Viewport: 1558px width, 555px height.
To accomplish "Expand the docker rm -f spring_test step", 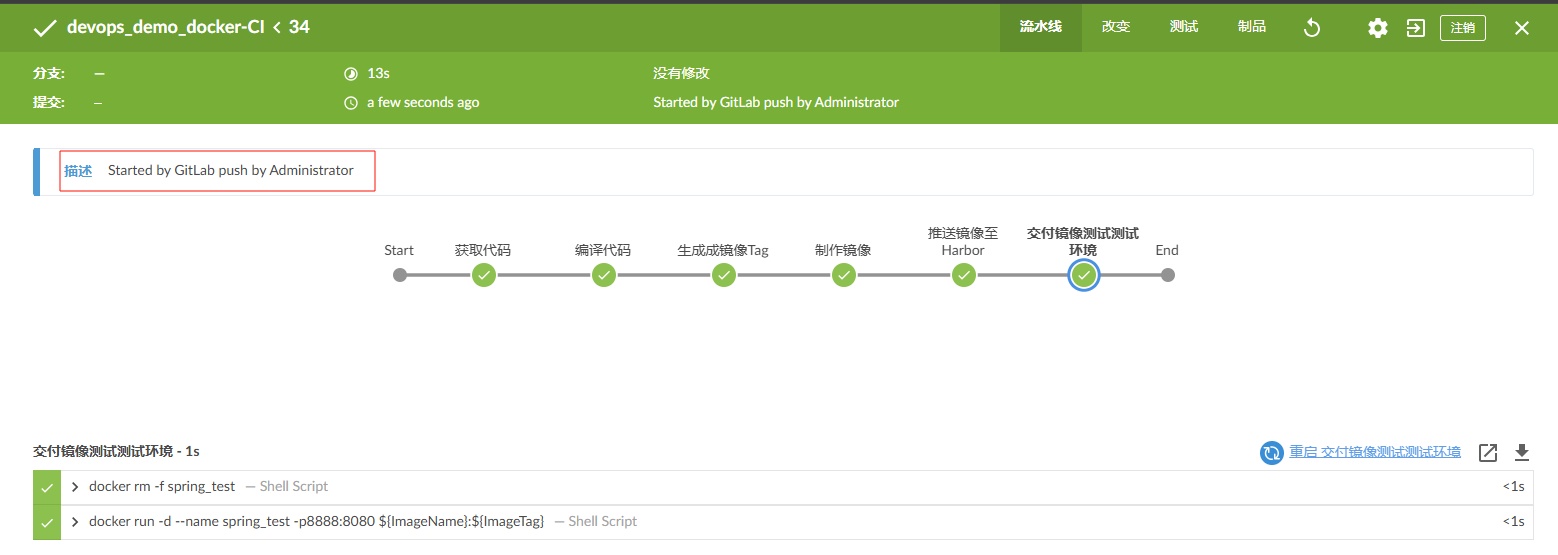I will 76,487.
